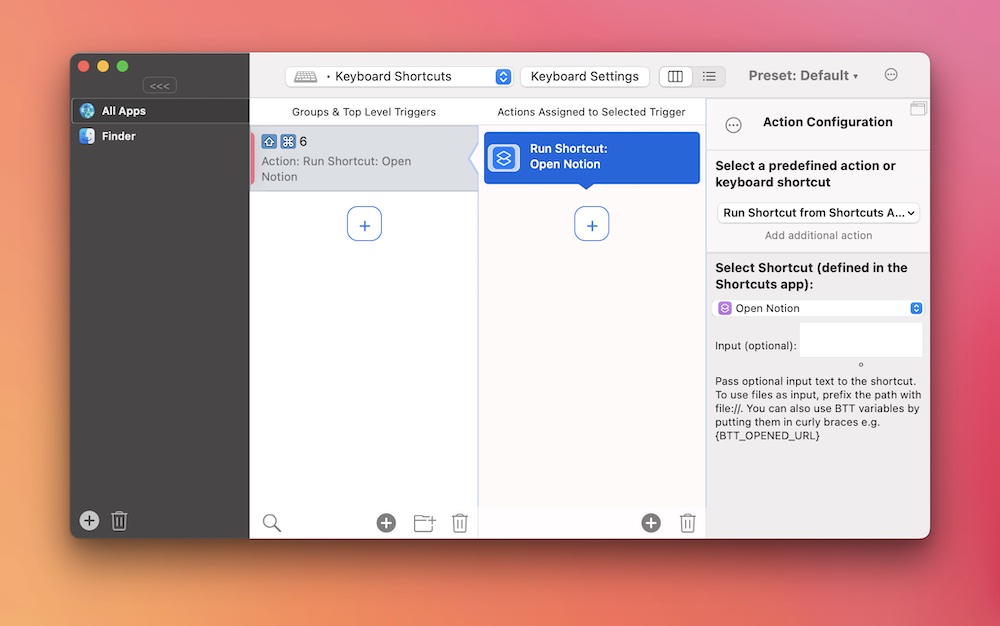Collapse the sidebar with the <<< button
Viewport: 1000px width, 626px height.
tap(159, 85)
